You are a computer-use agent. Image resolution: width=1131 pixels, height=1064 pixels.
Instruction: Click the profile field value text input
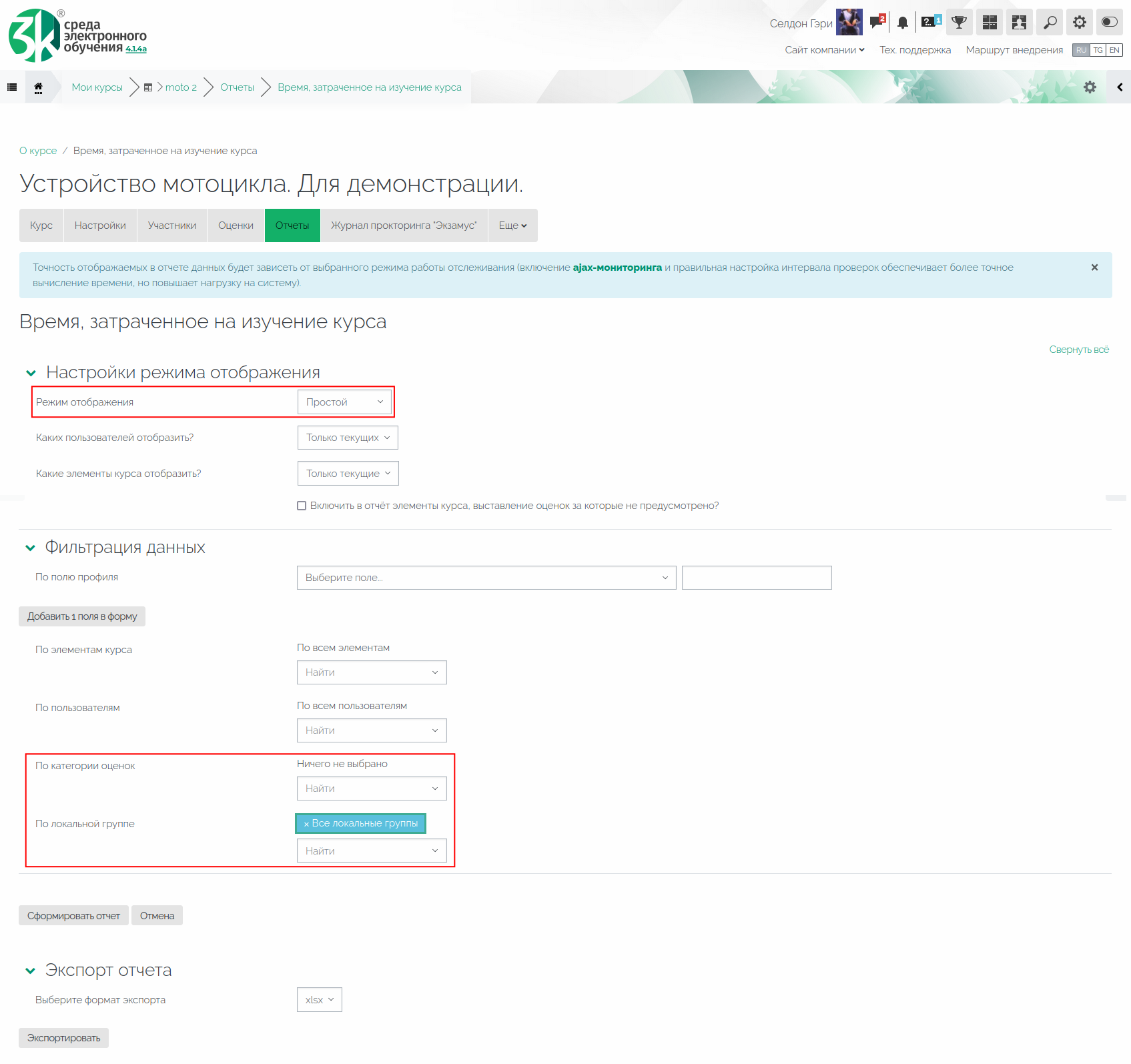(757, 578)
